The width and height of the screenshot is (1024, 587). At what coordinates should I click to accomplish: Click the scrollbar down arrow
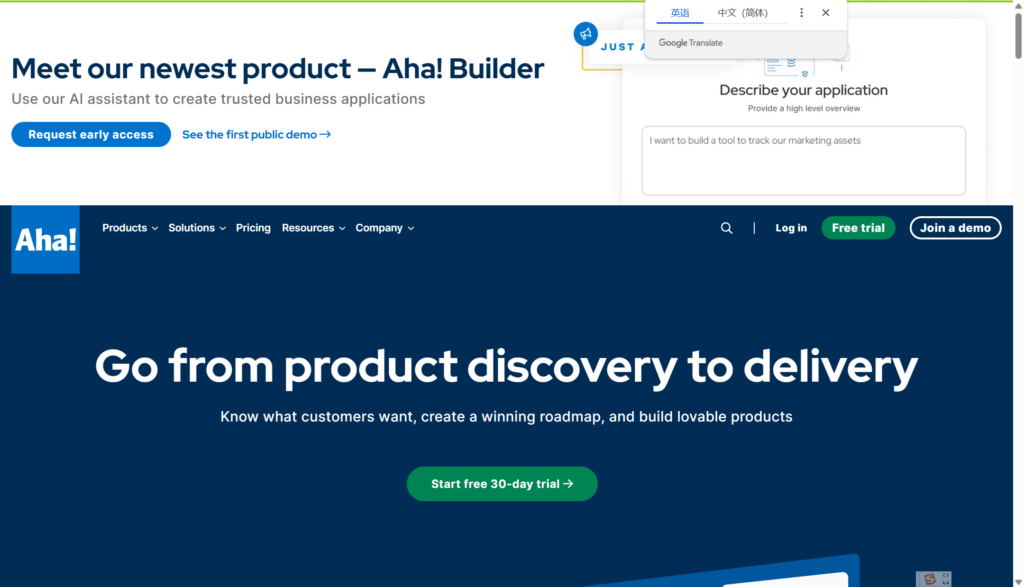1017,580
